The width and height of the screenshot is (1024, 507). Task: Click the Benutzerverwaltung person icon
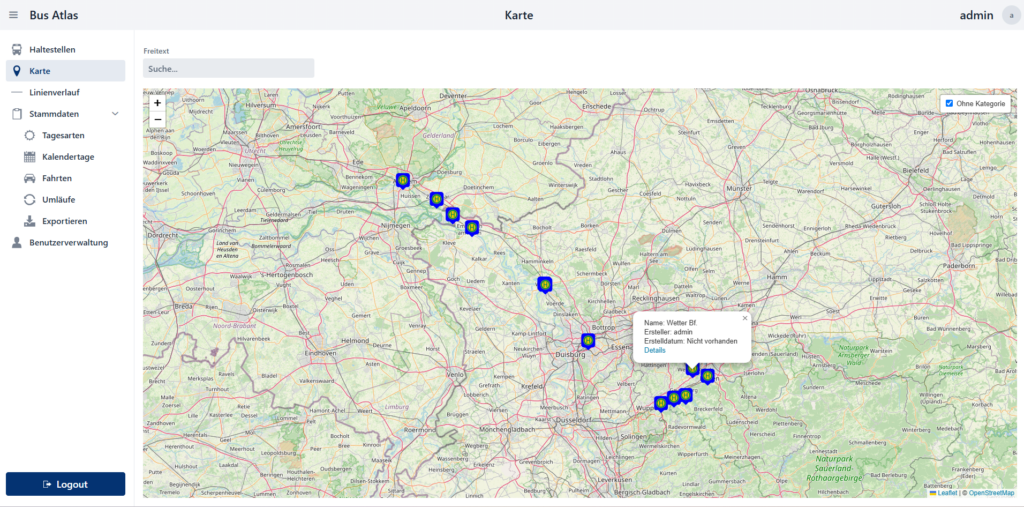click(x=17, y=242)
